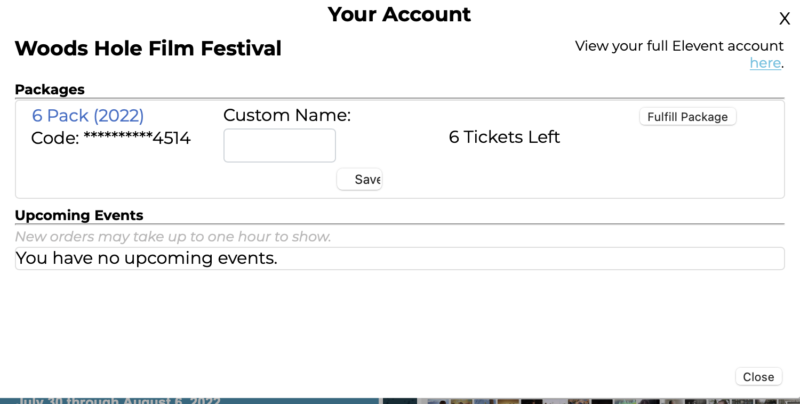
Task: Save the custom package name
Action: pos(360,179)
